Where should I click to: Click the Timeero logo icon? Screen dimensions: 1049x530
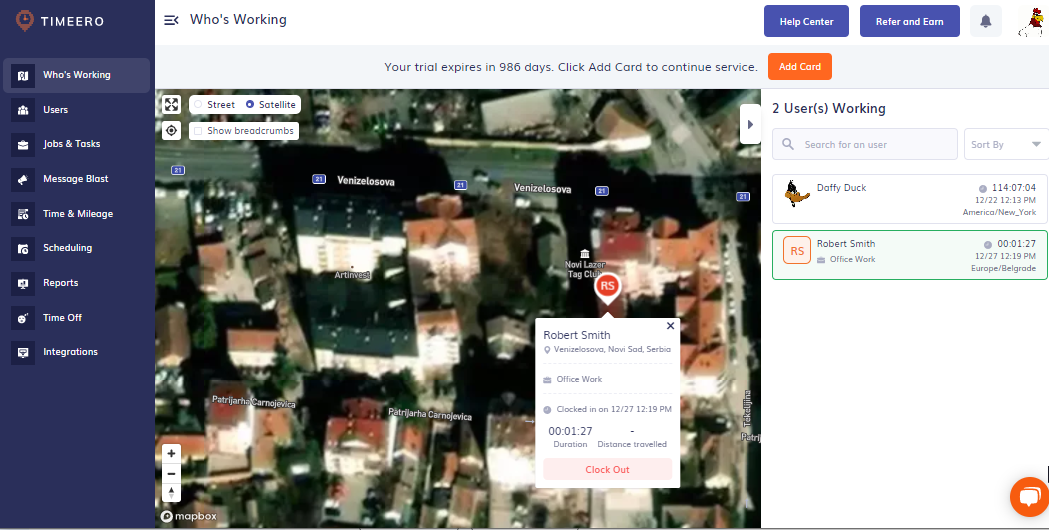tap(25, 21)
